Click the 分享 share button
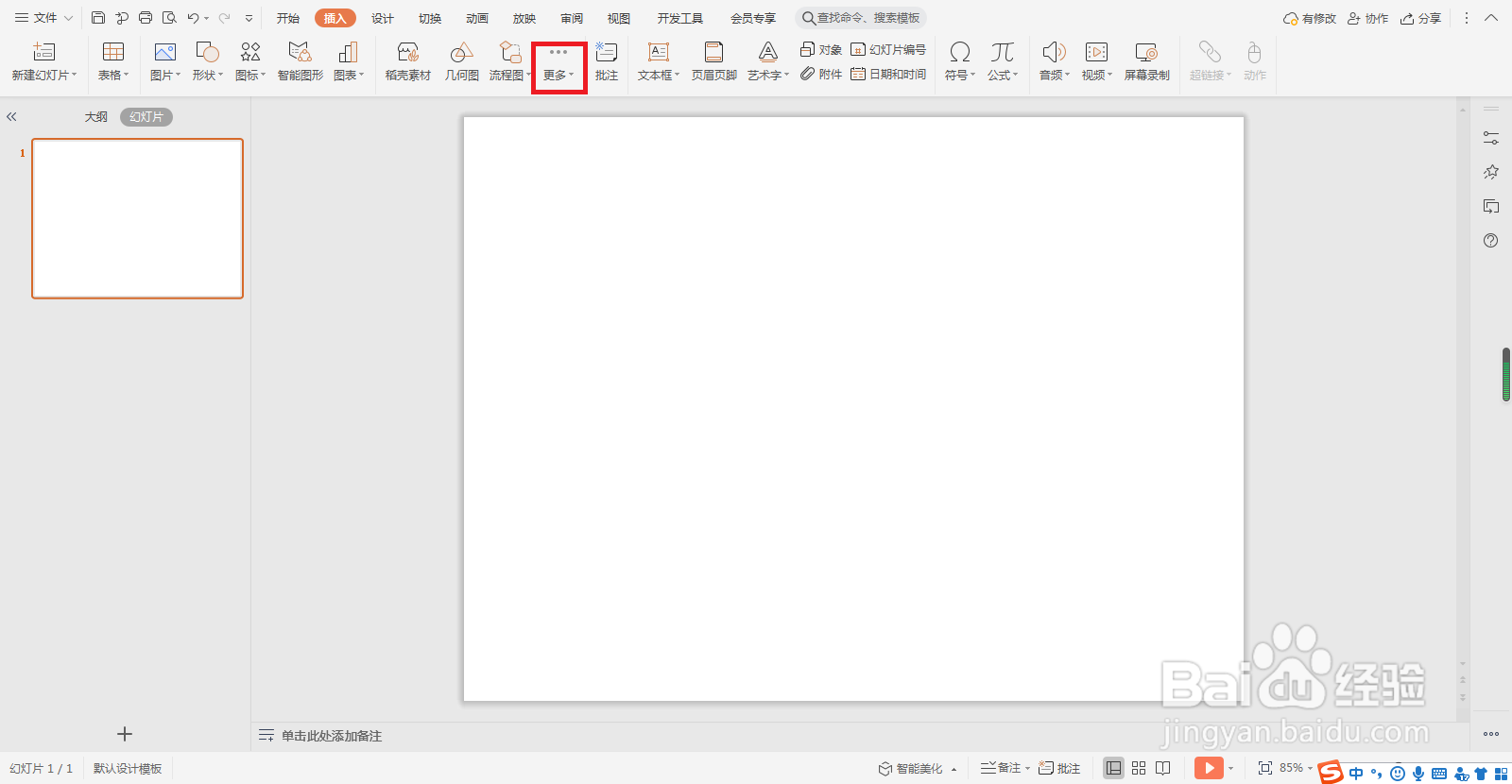 pyautogui.click(x=1421, y=18)
